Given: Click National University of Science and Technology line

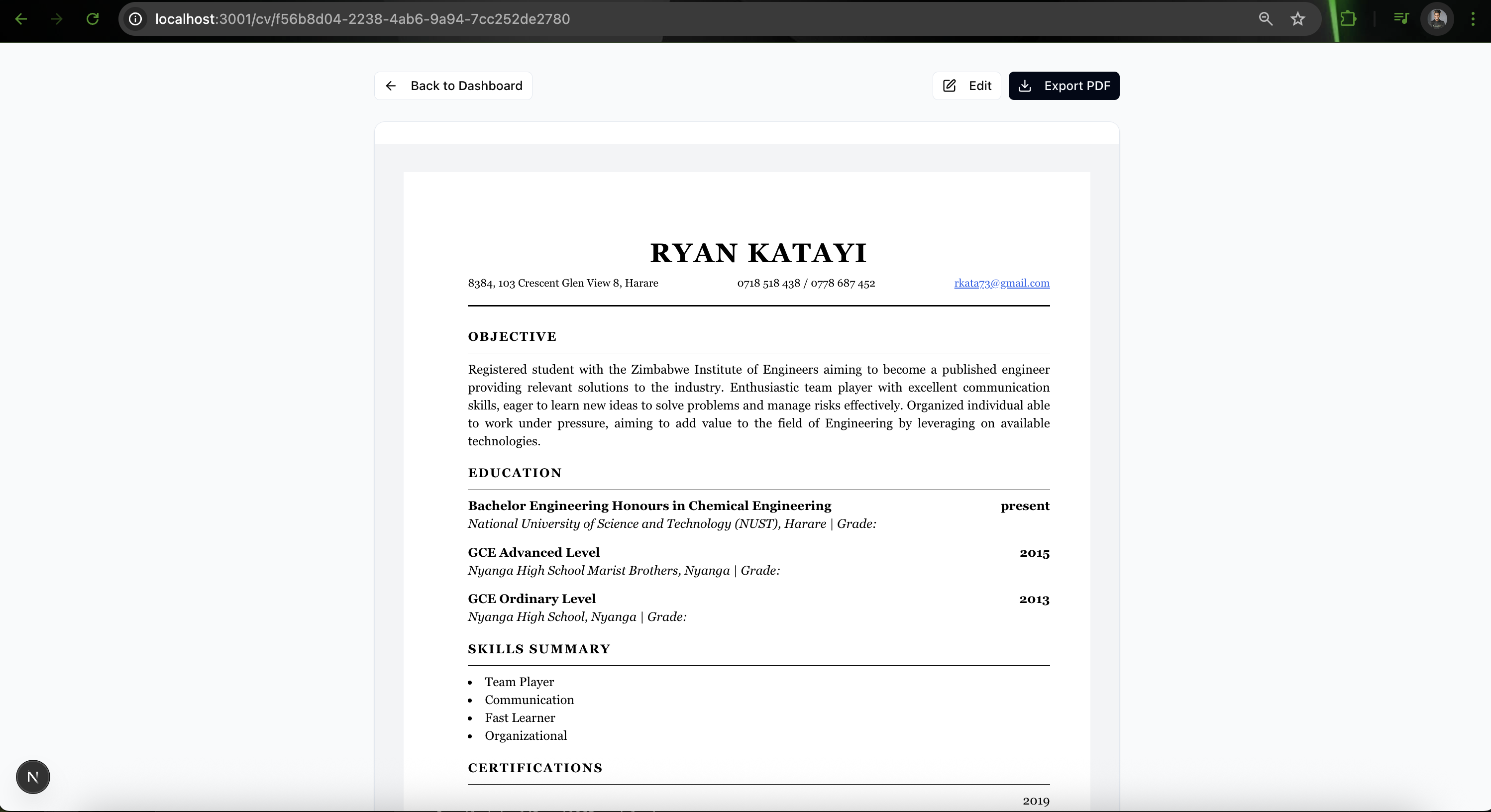Looking at the screenshot, I should click(672, 524).
